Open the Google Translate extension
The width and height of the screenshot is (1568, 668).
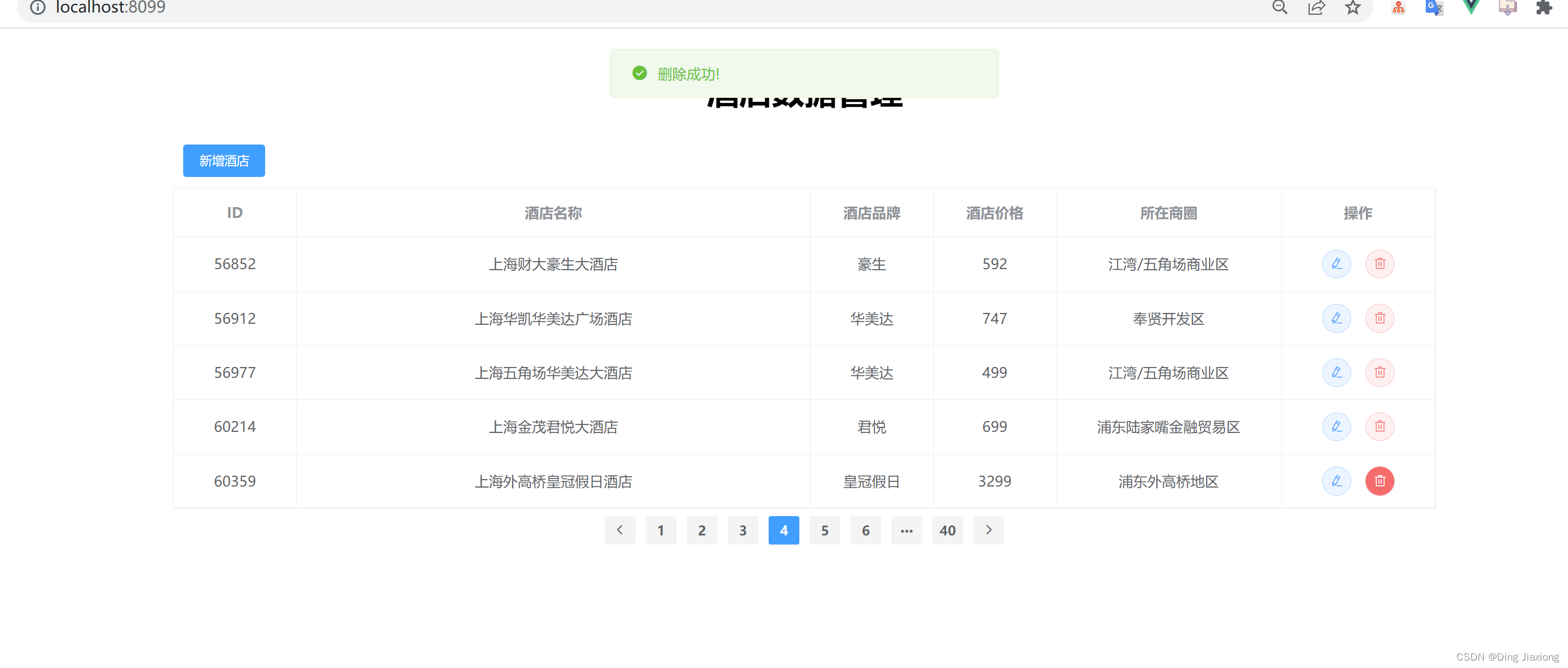1434,7
